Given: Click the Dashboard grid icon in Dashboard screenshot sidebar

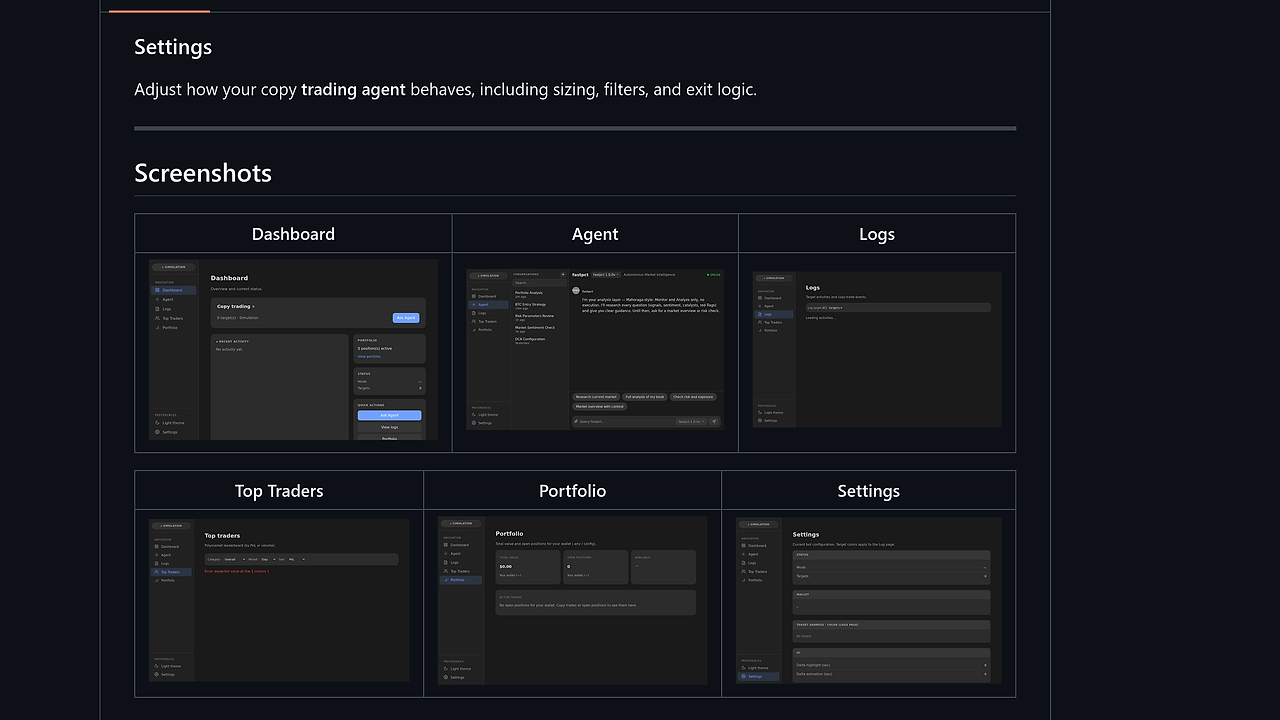Looking at the screenshot, I should pyautogui.click(x=157, y=290).
